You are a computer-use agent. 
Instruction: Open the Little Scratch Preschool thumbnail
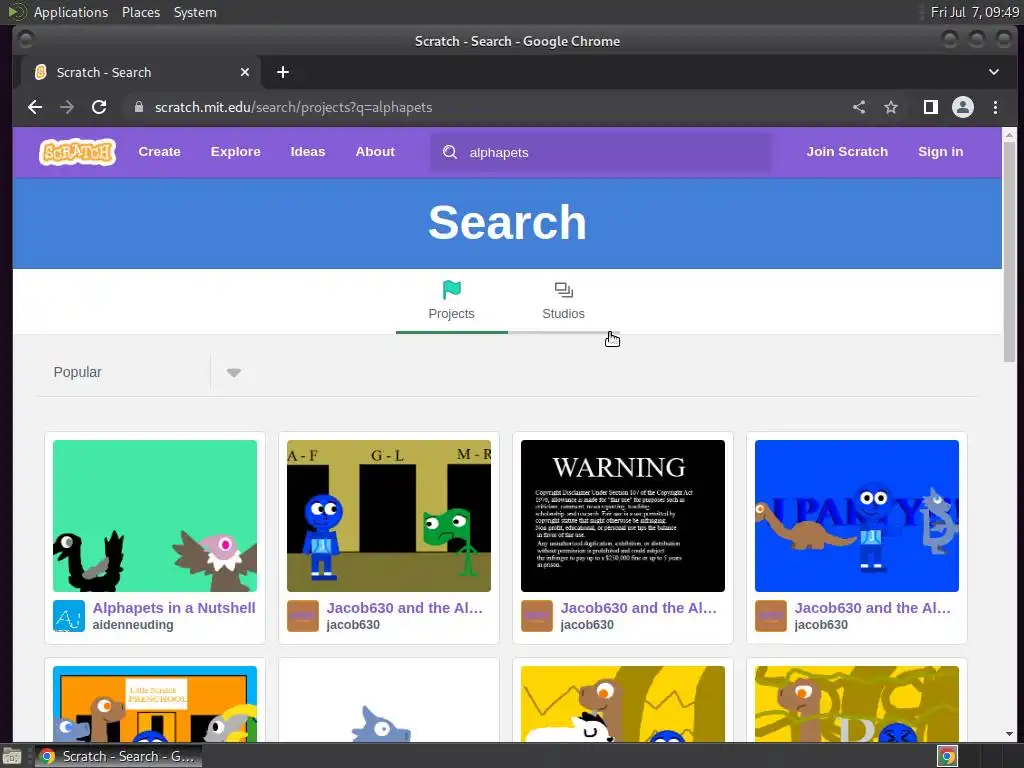tap(155, 704)
